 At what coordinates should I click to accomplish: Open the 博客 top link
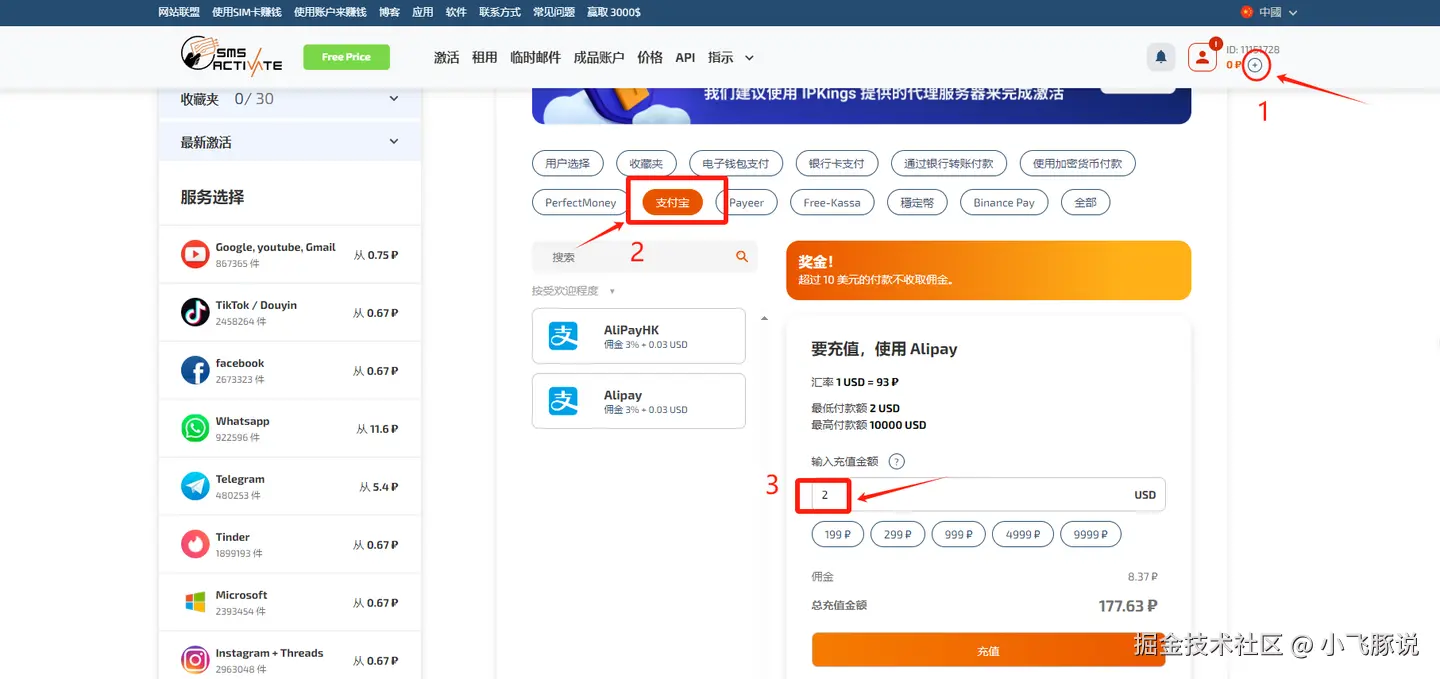pos(390,12)
